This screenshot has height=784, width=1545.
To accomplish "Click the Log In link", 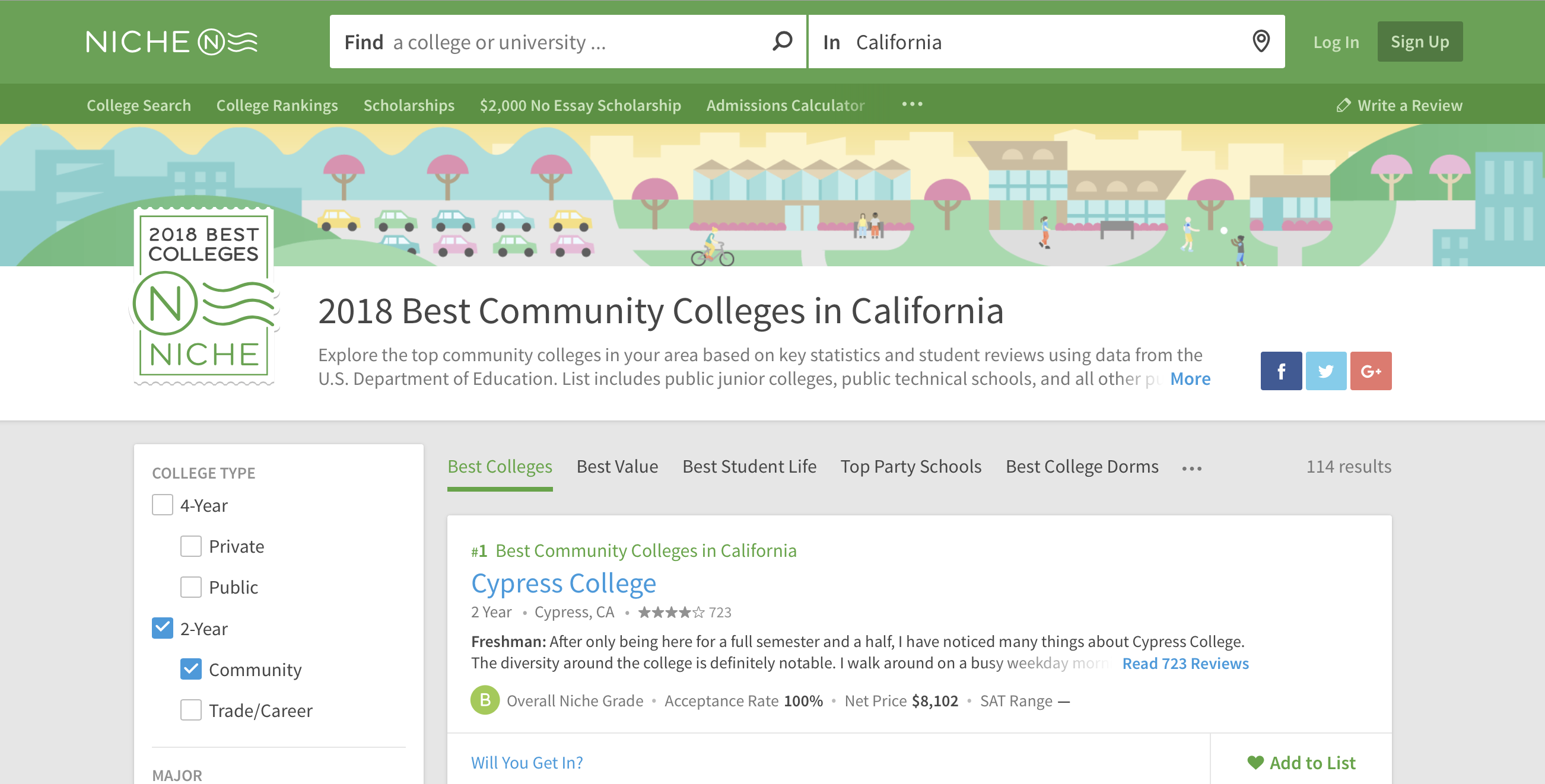I will pyautogui.click(x=1336, y=42).
